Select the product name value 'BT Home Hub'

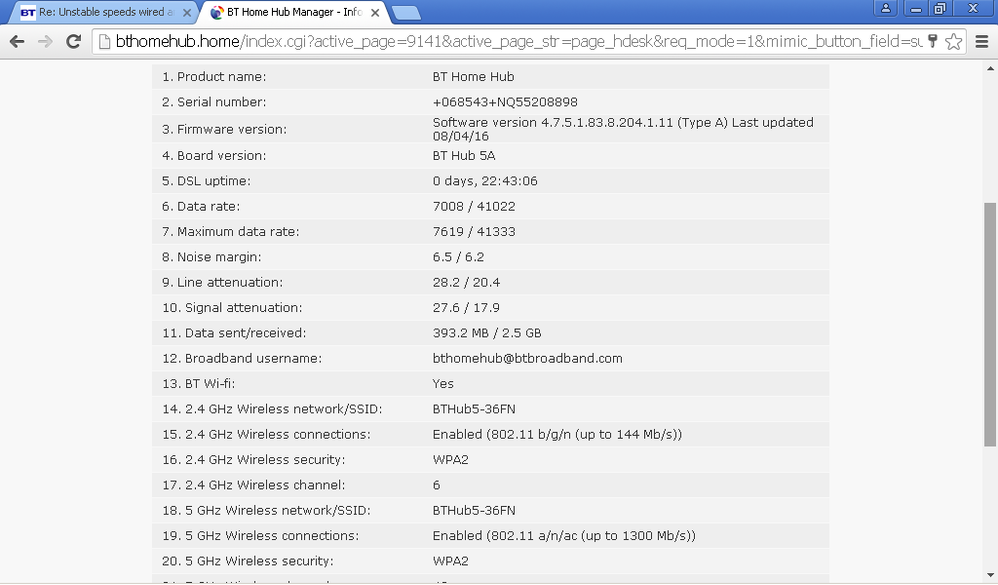[473, 76]
